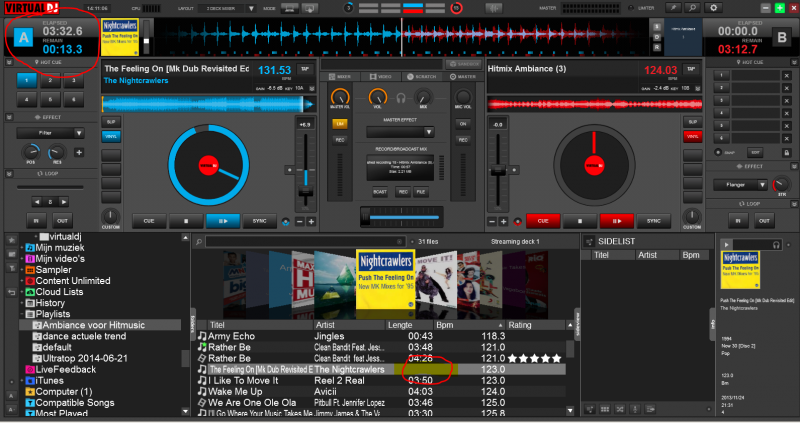Click the BCAST button in the broadcast section
The height and width of the screenshot is (423, 800).
tap(380, 192)
